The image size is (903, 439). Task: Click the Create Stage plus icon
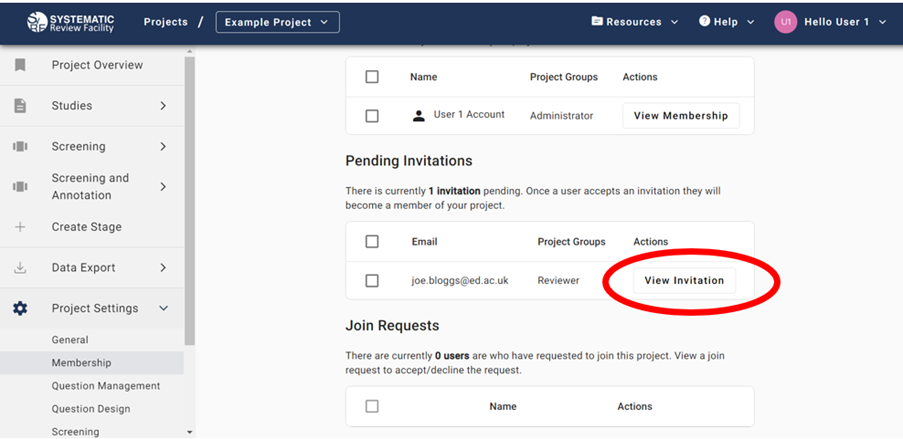click(20, 227)
